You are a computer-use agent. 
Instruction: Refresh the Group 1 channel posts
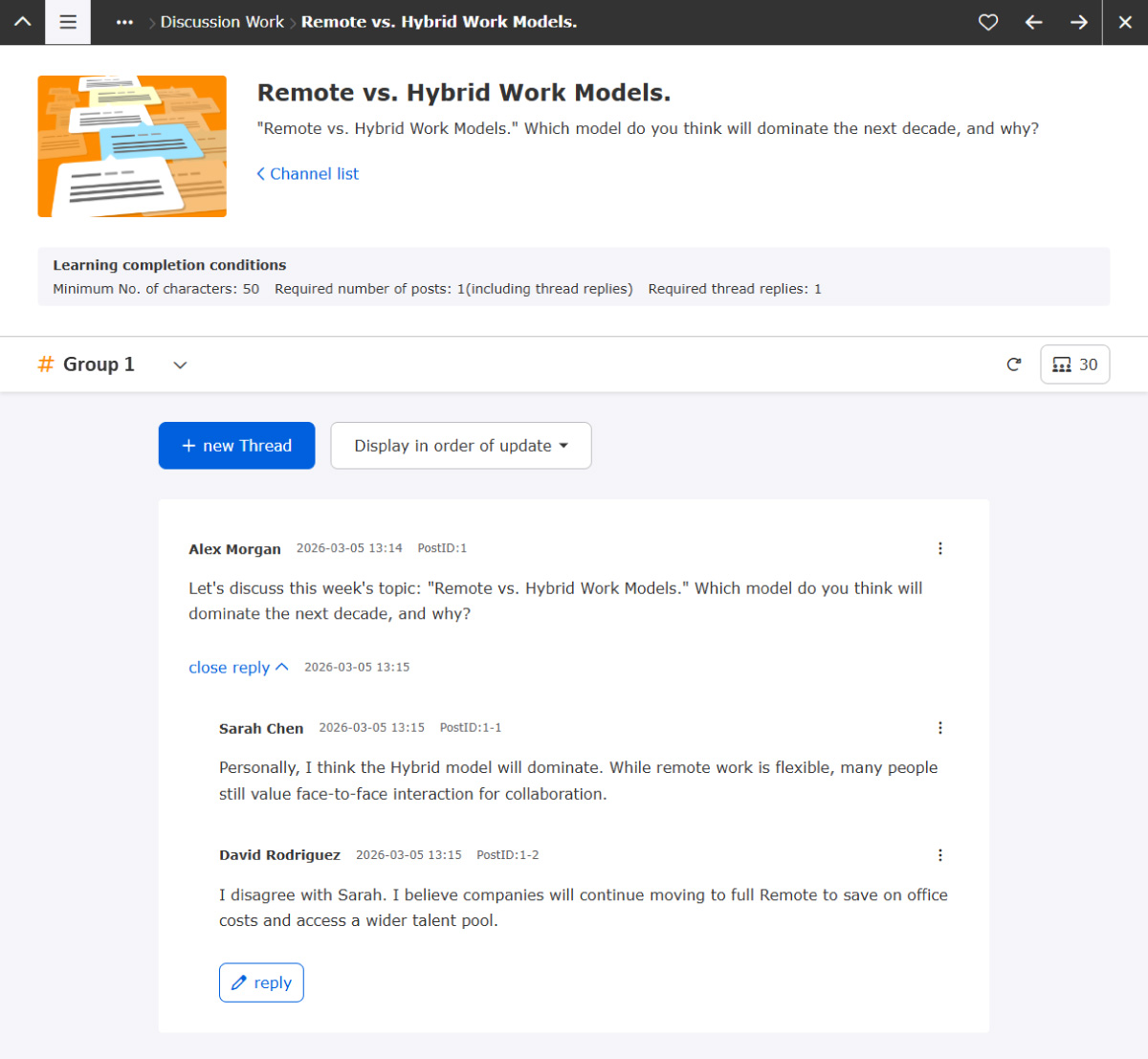click(1014, 364)
